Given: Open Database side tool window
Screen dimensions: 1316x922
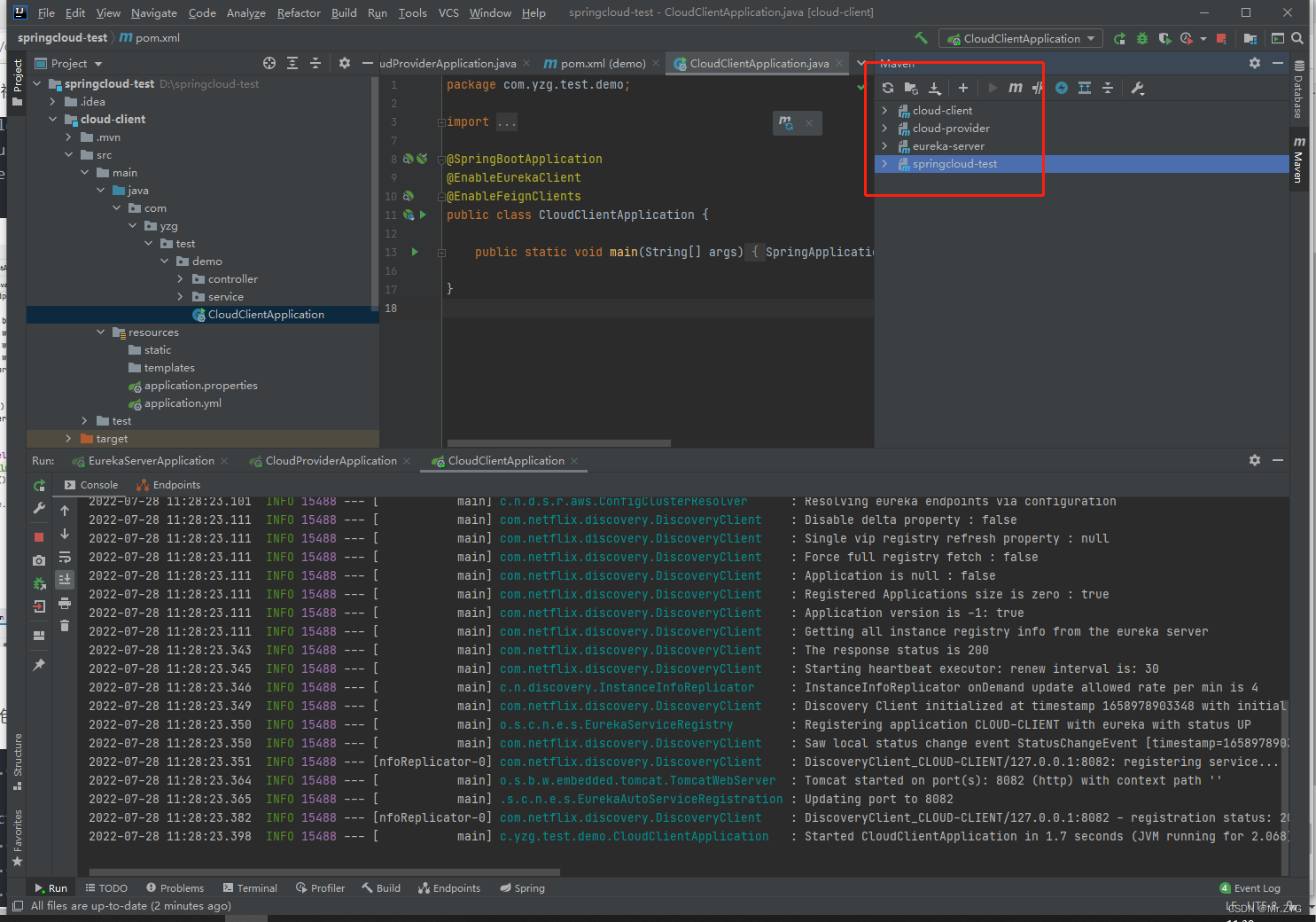Looking at the screenshot, I should pyautogui.click(x=1298, y=90).
